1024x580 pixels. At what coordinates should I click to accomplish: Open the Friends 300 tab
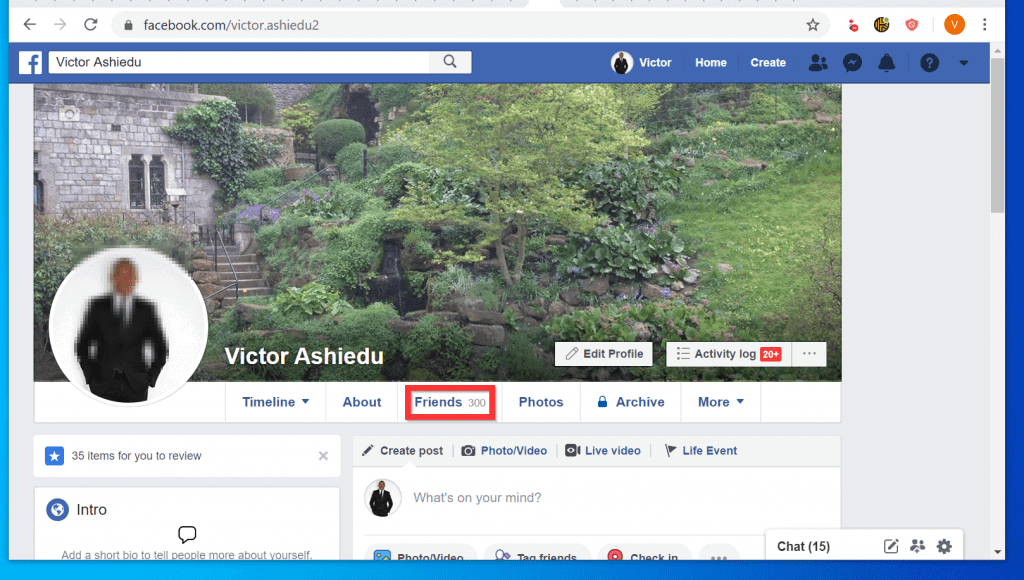point(450,402)
